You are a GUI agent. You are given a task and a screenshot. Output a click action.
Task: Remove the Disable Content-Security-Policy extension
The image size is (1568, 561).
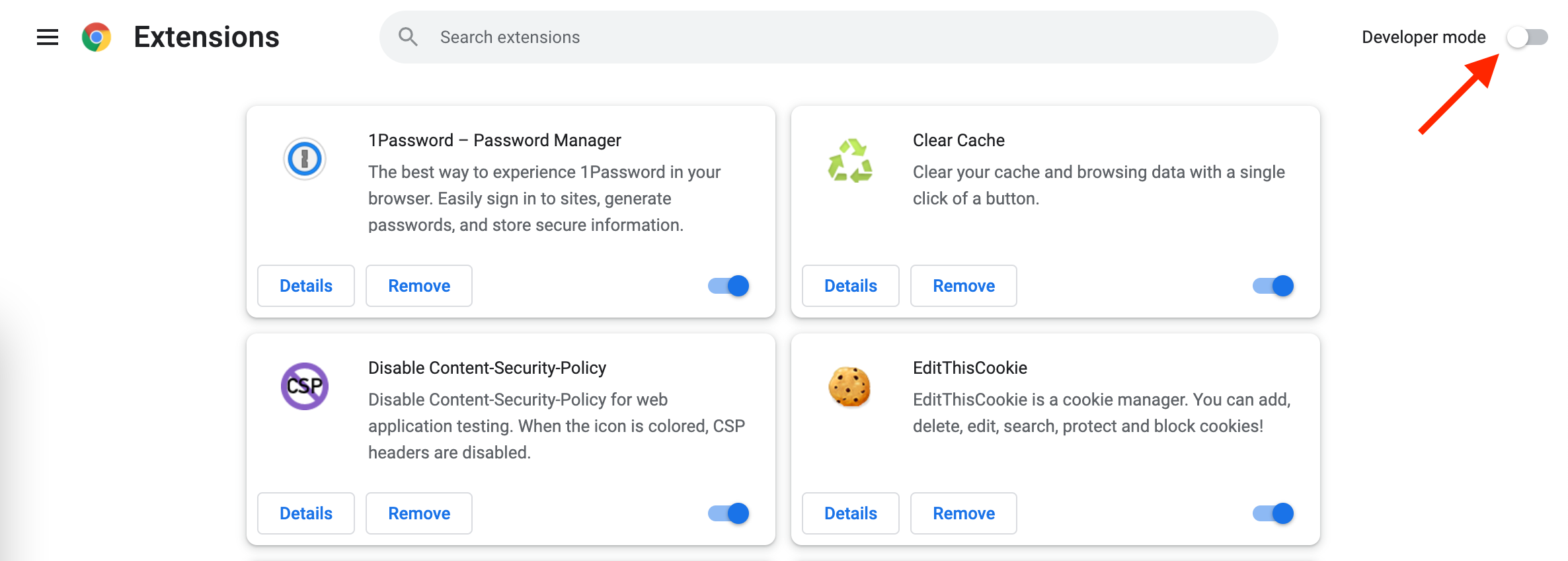tap(419, 513)
